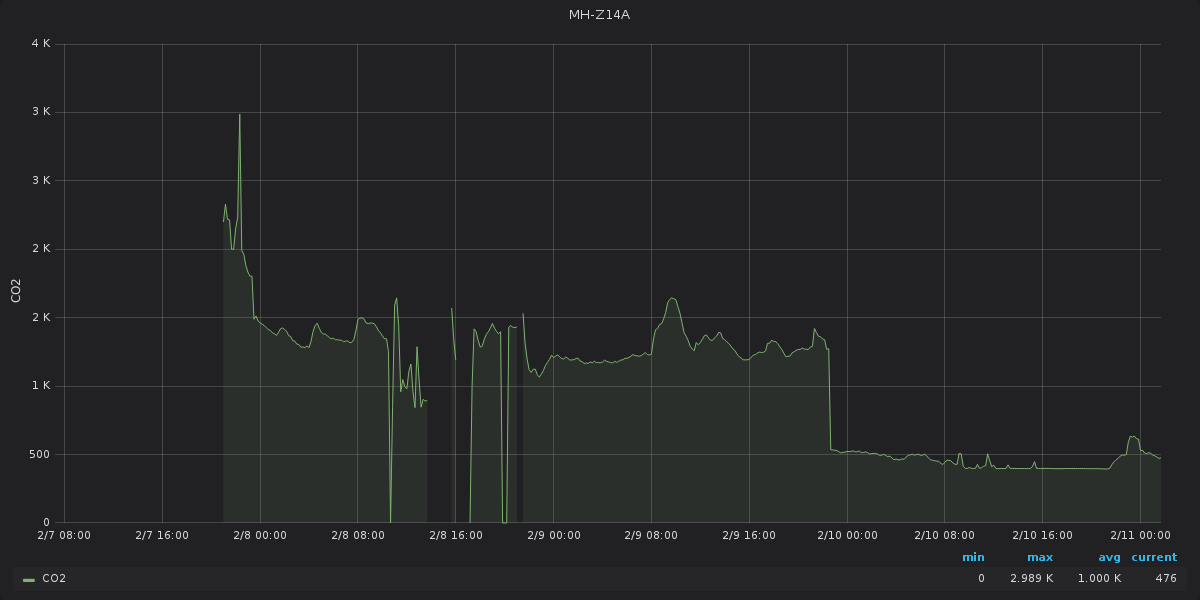Open the MH-Z14A panel title menu
This screenshot has width=1200, height=600.
[x=599, y=15]
